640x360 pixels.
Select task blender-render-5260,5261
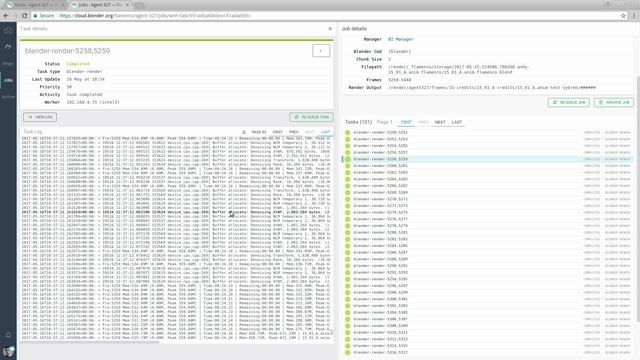tap(488, 166)
